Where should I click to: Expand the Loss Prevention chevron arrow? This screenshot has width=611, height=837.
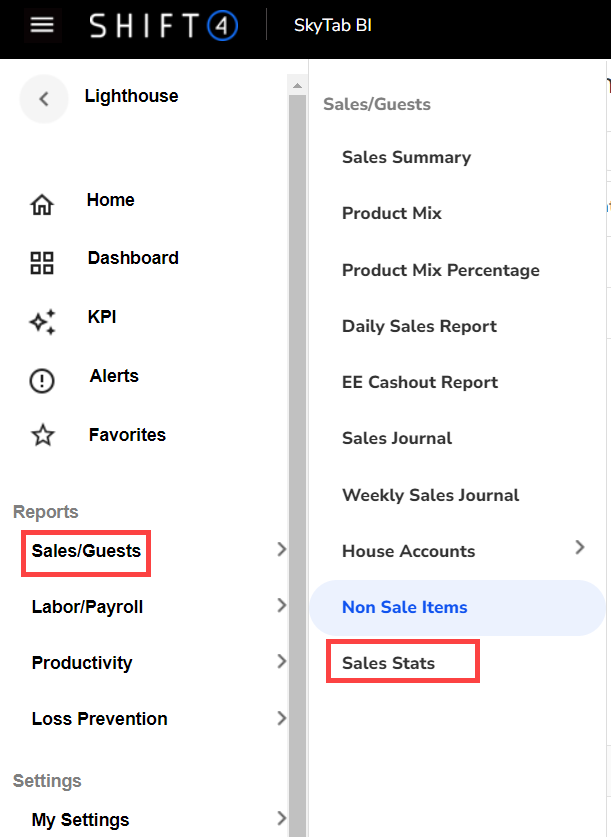(x=281, y=717)
